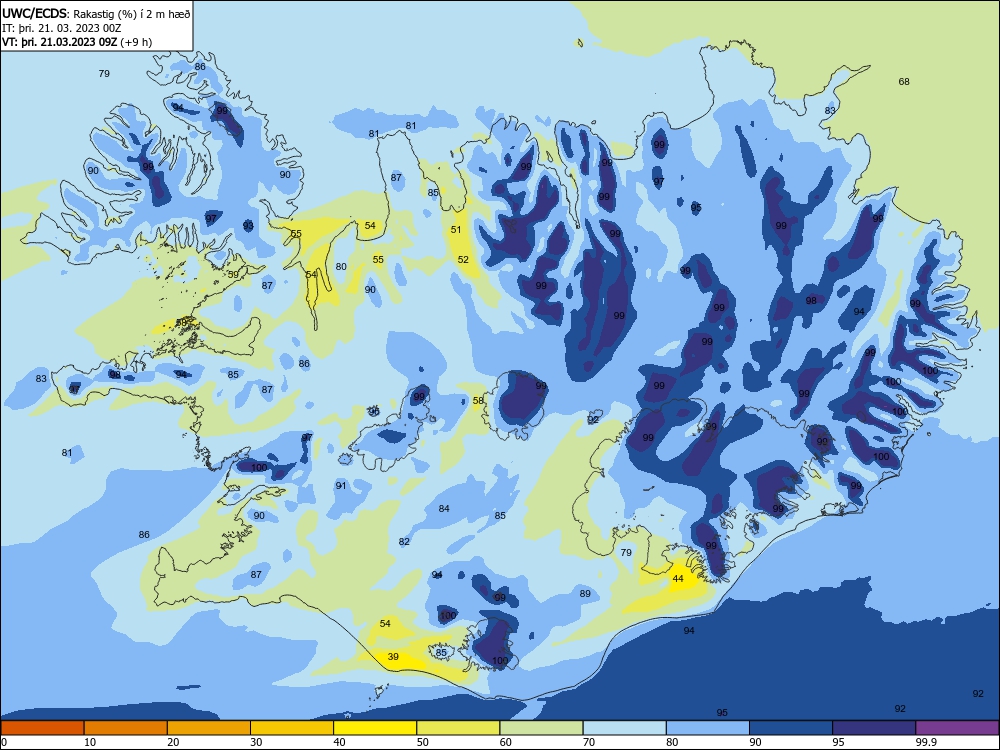Image resolution: width=1000 pixels, height=750 pixels.
Task: Click the legend tick label '40'
Action: pos(339,742)
